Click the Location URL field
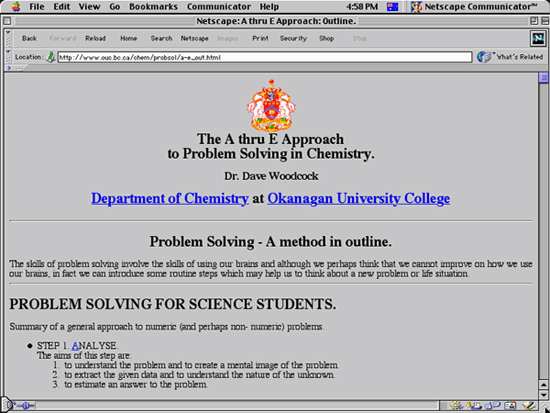 click(265, 57)
